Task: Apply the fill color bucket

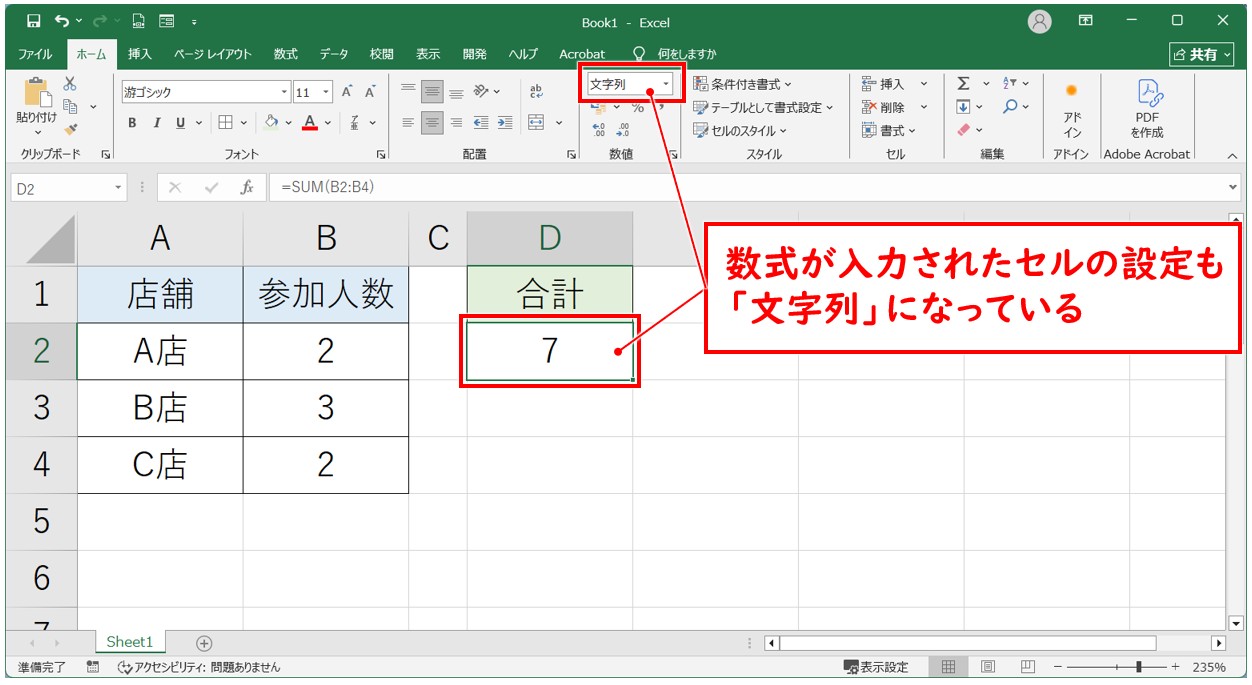Action: (x=271, y=123)
